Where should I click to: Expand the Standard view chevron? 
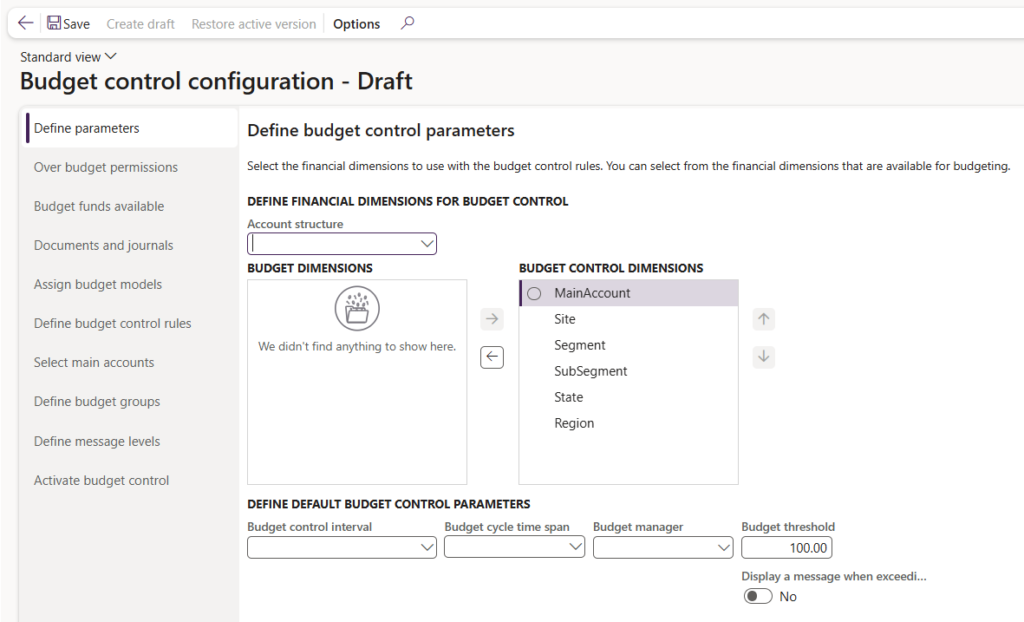coord(111,57)
